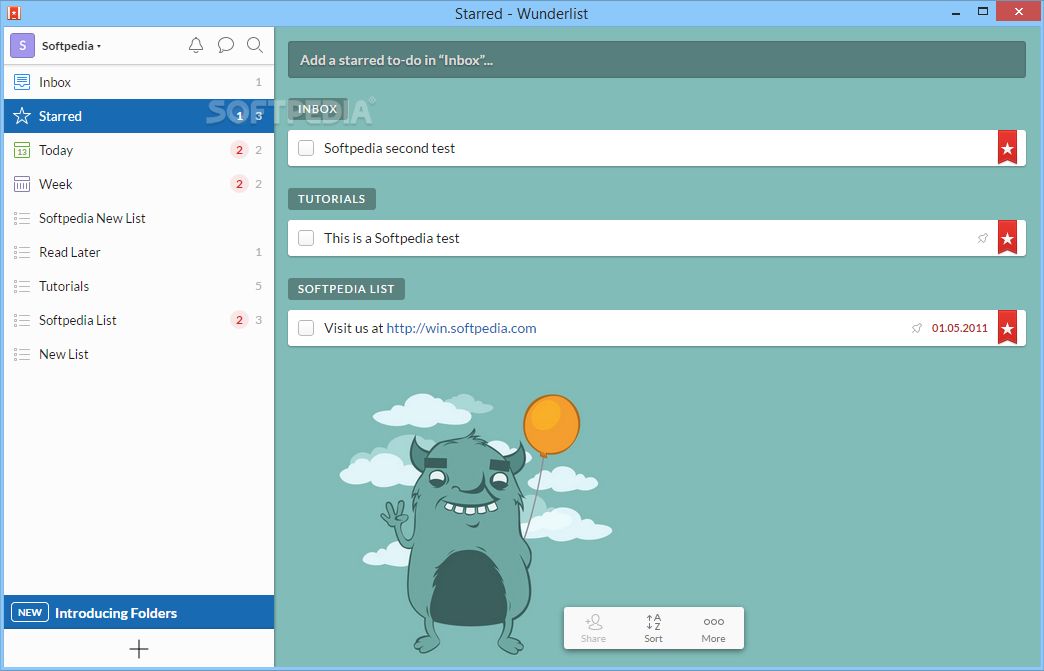
Task: Click the 01.05.2011 due date
Action: (959, 328)
